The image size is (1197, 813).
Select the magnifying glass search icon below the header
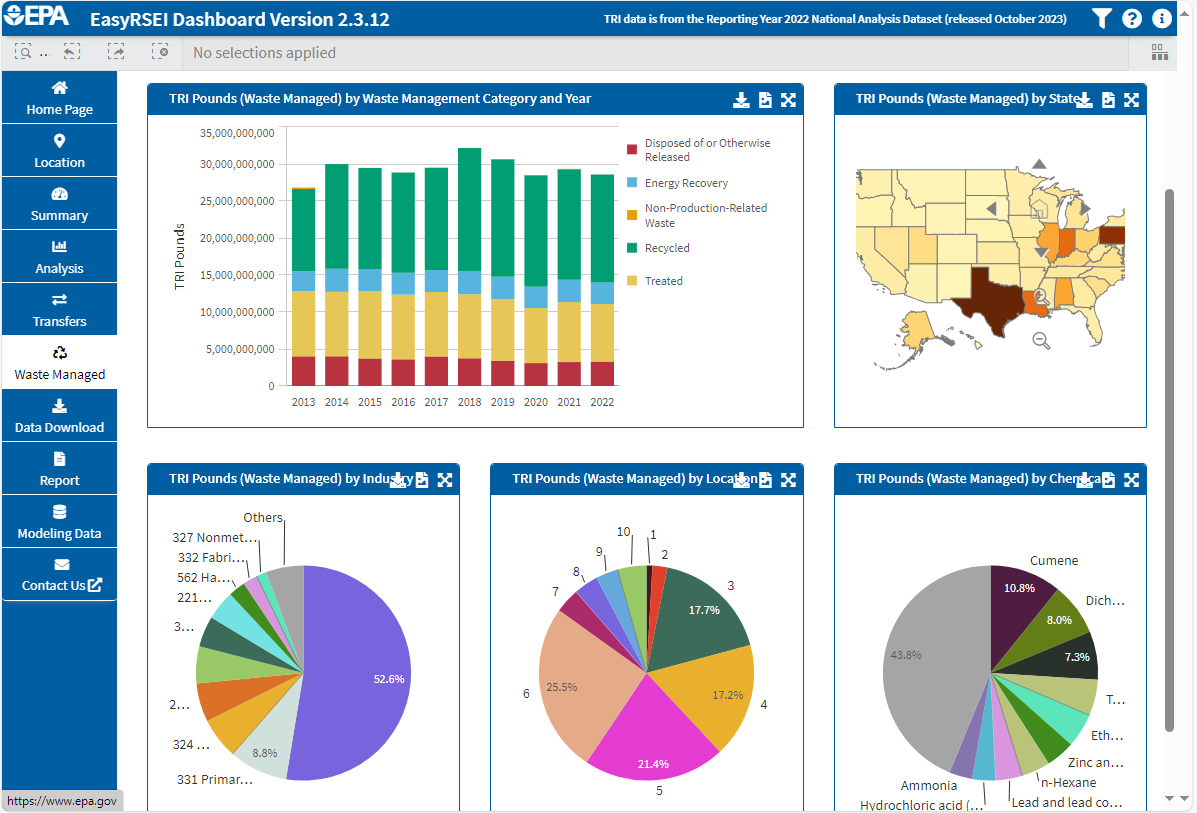click(24, 51)
